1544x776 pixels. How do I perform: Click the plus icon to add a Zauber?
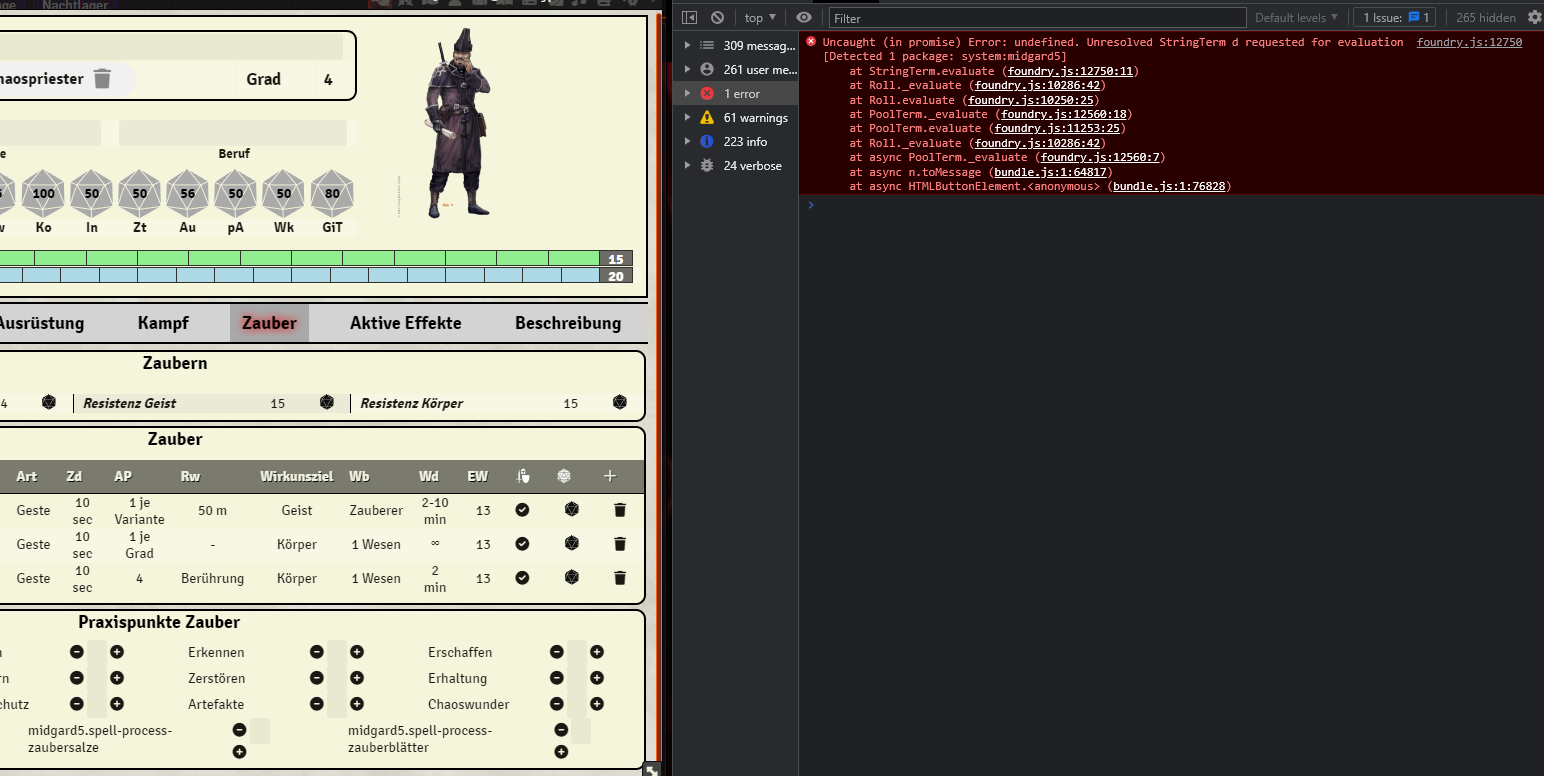tap(610, 477)
